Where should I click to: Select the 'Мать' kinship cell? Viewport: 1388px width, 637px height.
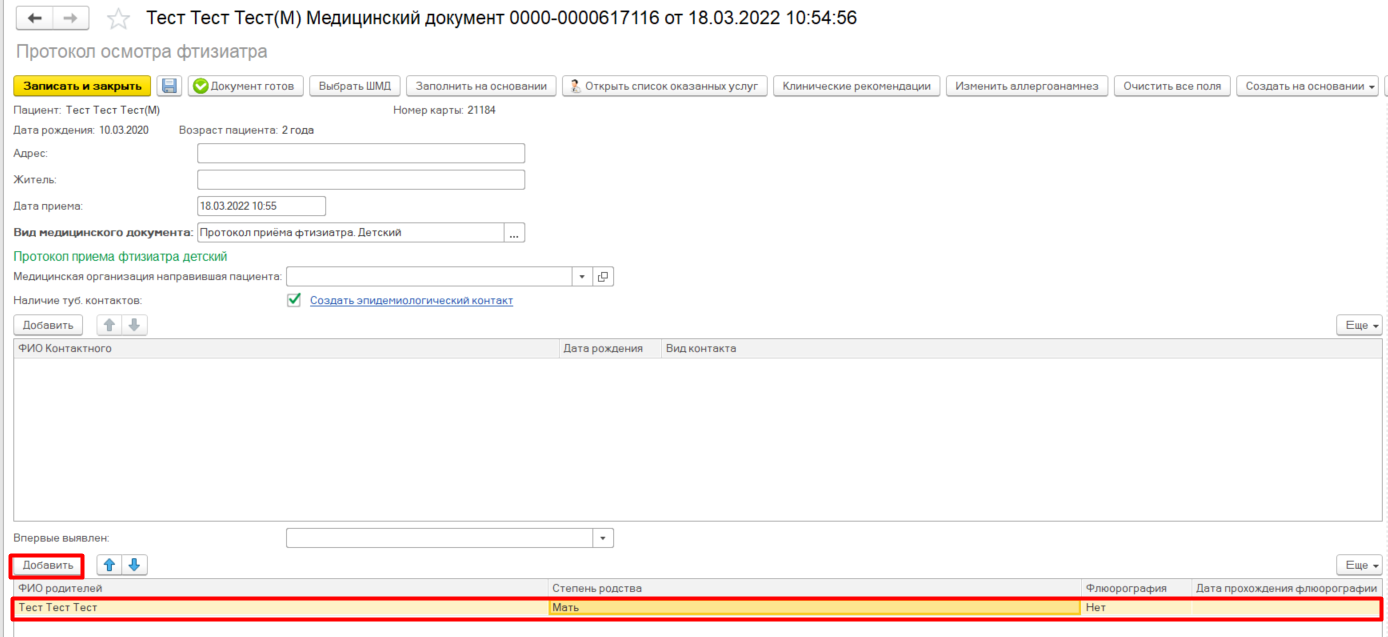[x=814, y=607]
